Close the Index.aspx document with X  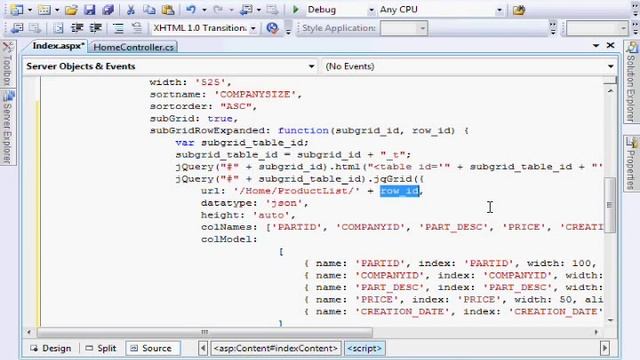tap(610, 45)
